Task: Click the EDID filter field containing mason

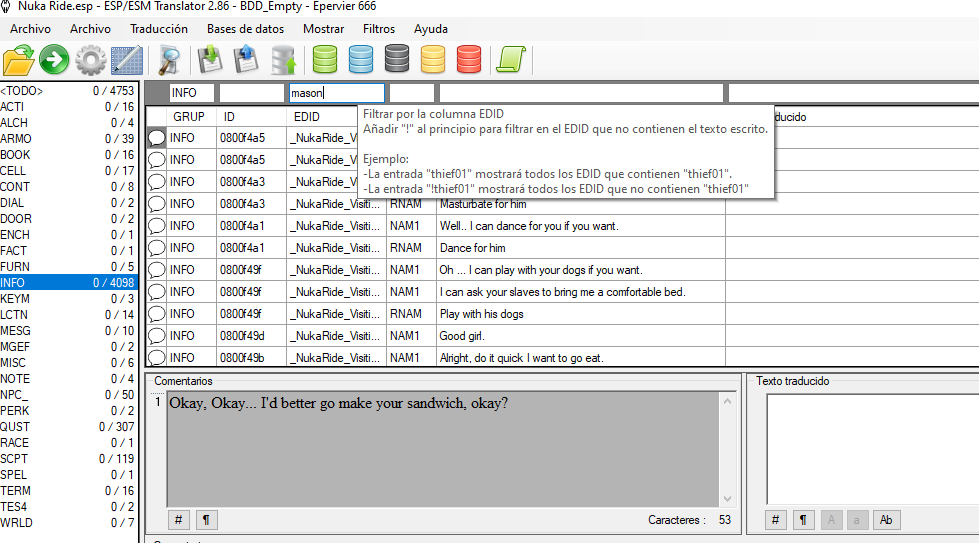Action: (337, 93)
